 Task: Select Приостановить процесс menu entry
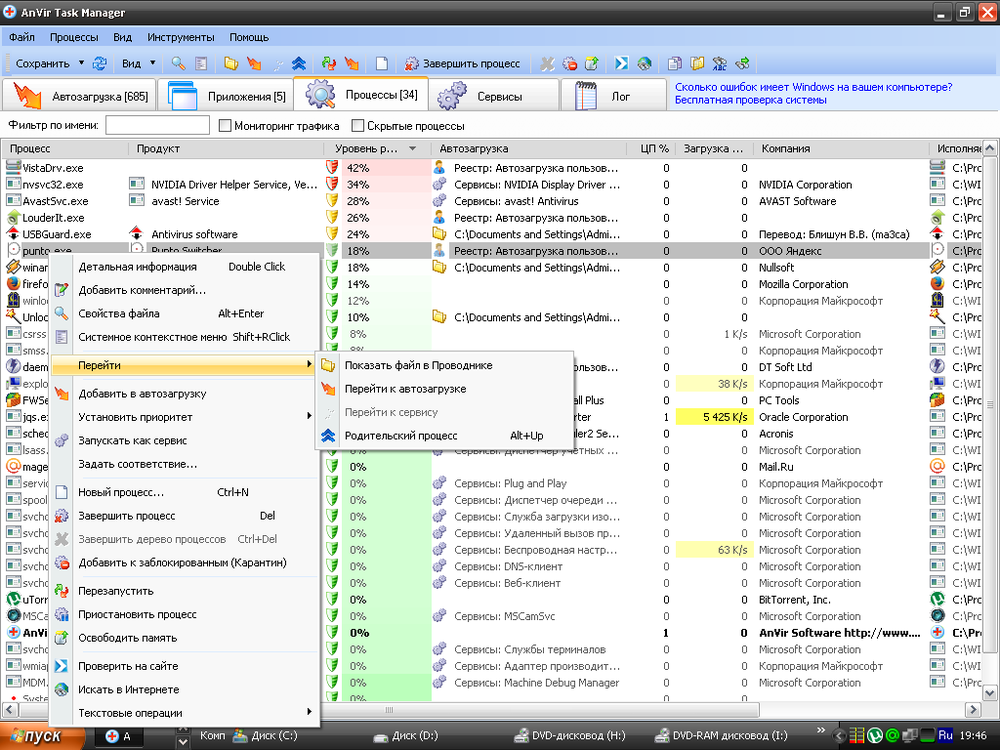click(x=184, y=614)
